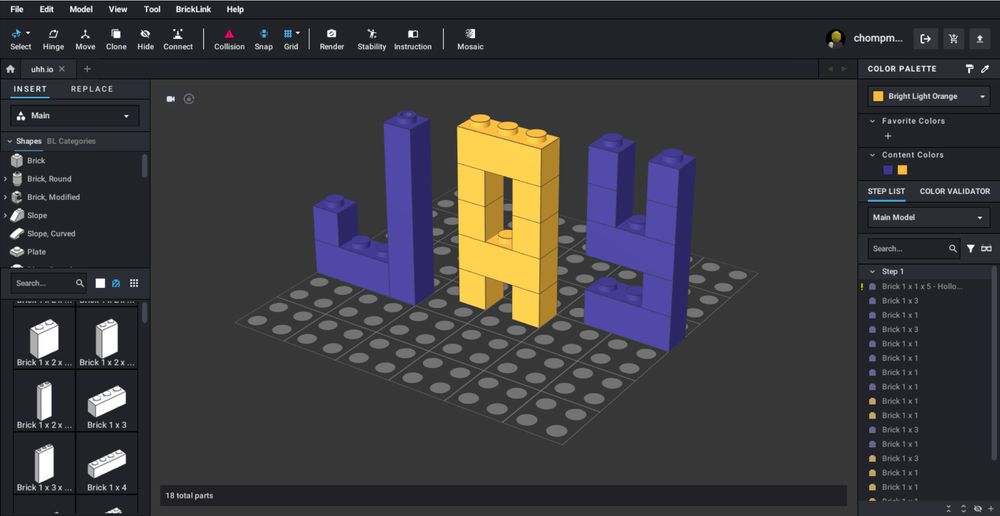The height and width of the screenshot is (516, 1000).
Task: Go to the home tab icon
Action: coord(10,69)
